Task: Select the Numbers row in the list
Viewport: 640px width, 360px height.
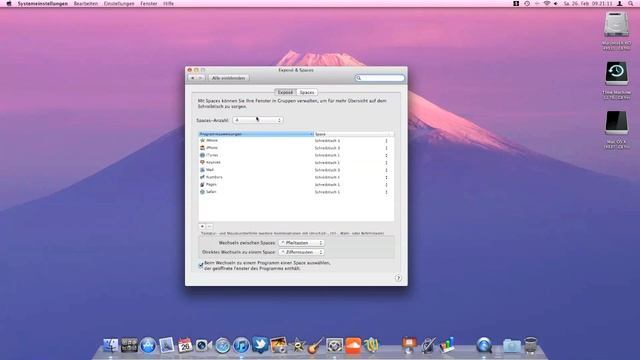Action: click(296, 177)
